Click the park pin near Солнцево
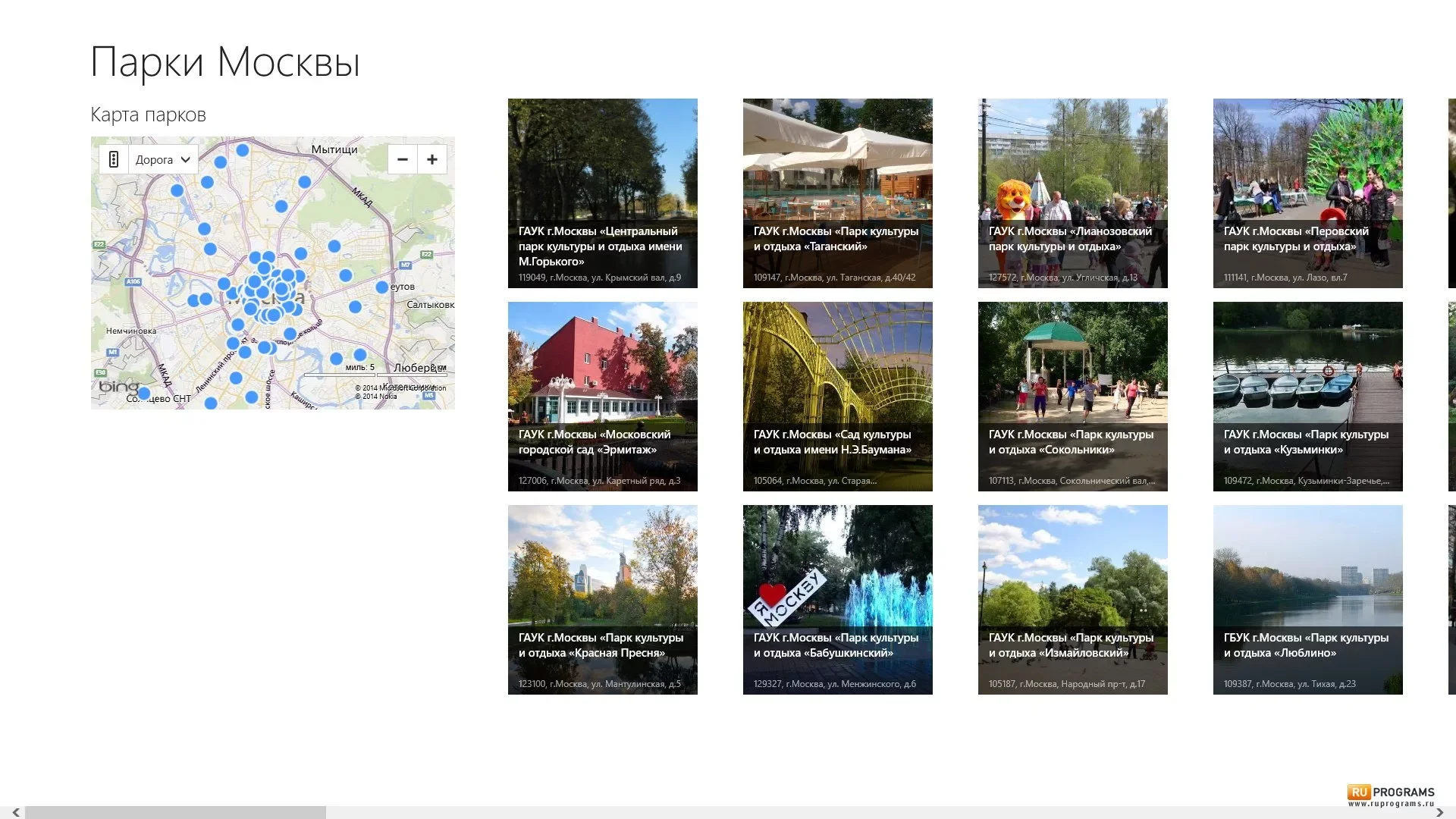 coord(143,393)
